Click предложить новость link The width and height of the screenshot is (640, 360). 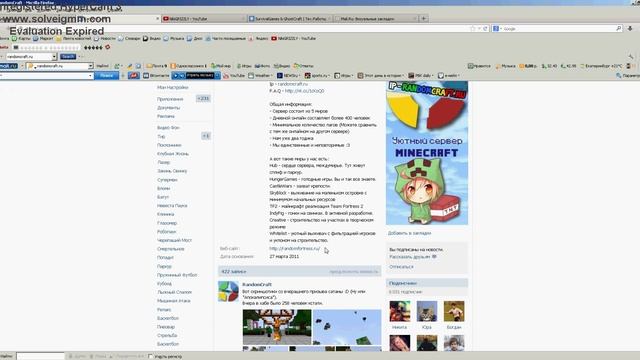point(354,271)
